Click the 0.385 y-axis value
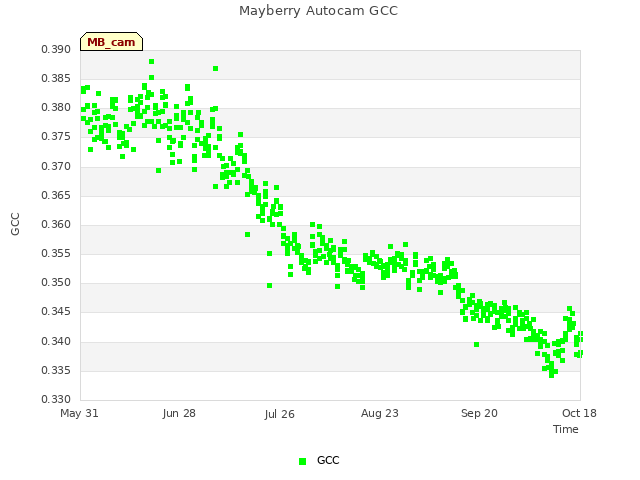The height and width of the screenshot is (480, 640). click(56, 78)
